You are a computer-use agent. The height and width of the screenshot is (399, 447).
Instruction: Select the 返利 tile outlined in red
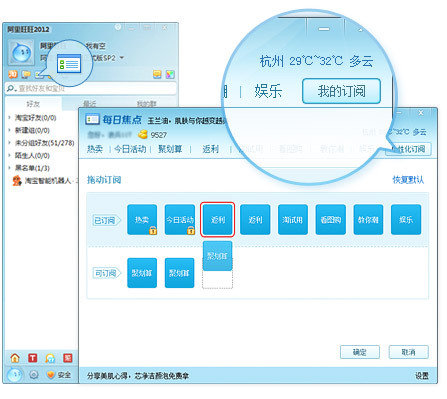pyautogui.click(x=218, y=220)
